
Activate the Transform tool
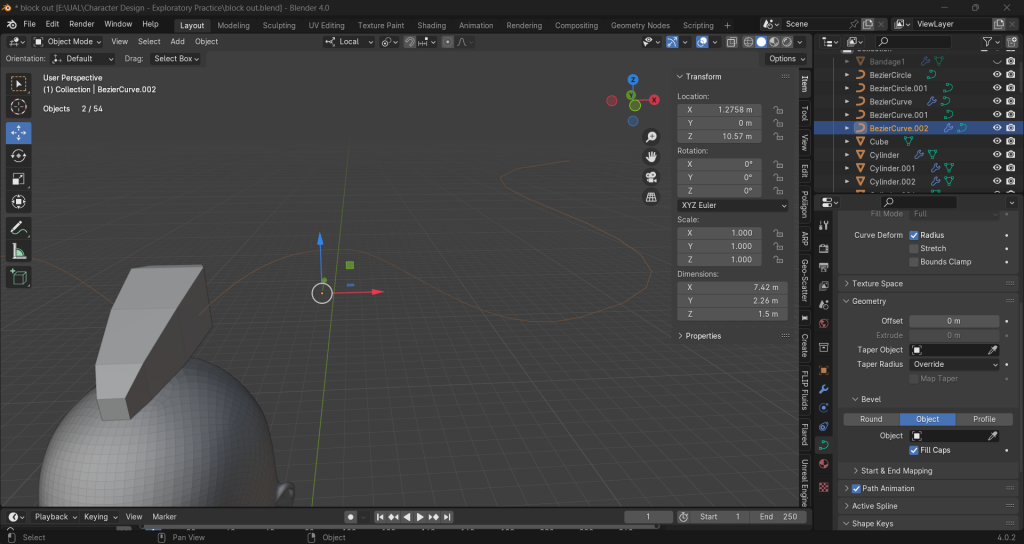(x=18, y=201)
